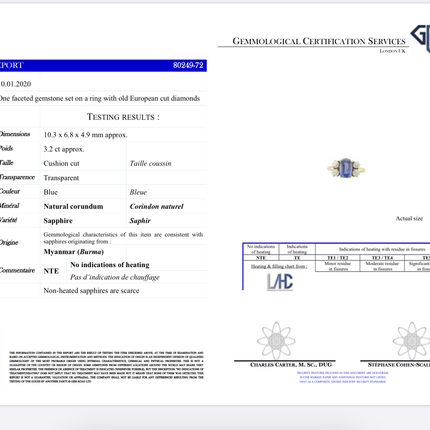Click the 'London UK' subtitle
This screenshot has height=430, width=430.
tap(393, 51)
